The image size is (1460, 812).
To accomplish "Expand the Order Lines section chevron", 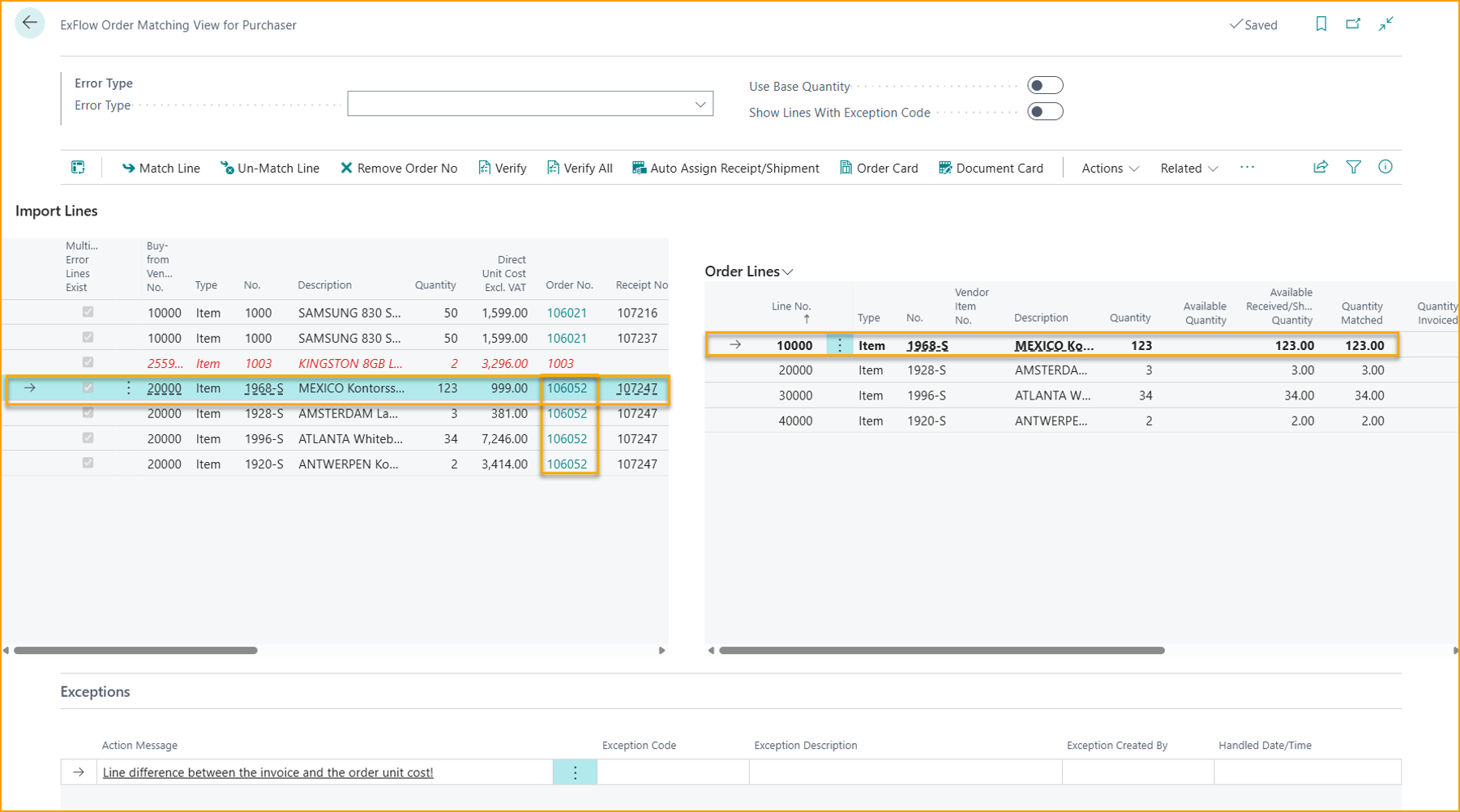I will (x=788, y=272).
